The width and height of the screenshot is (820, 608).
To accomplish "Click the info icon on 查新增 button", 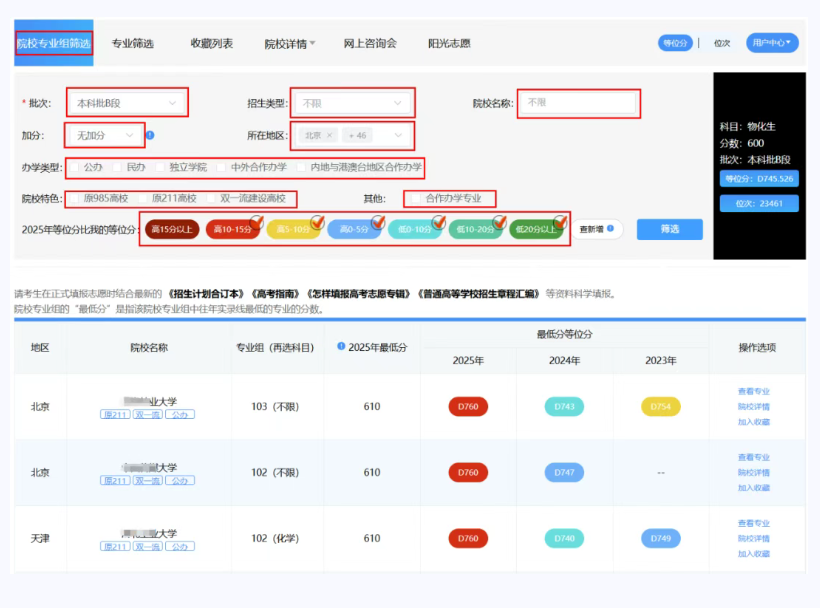I will tap(610, 228).
